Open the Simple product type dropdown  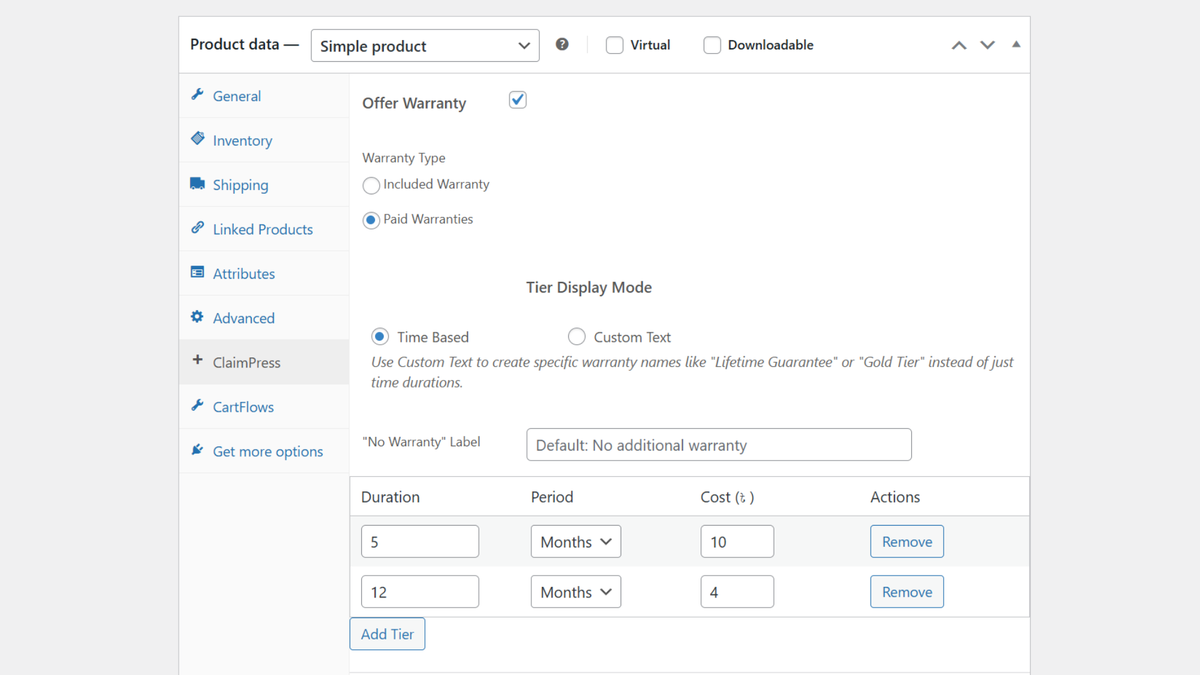point(425,46)
